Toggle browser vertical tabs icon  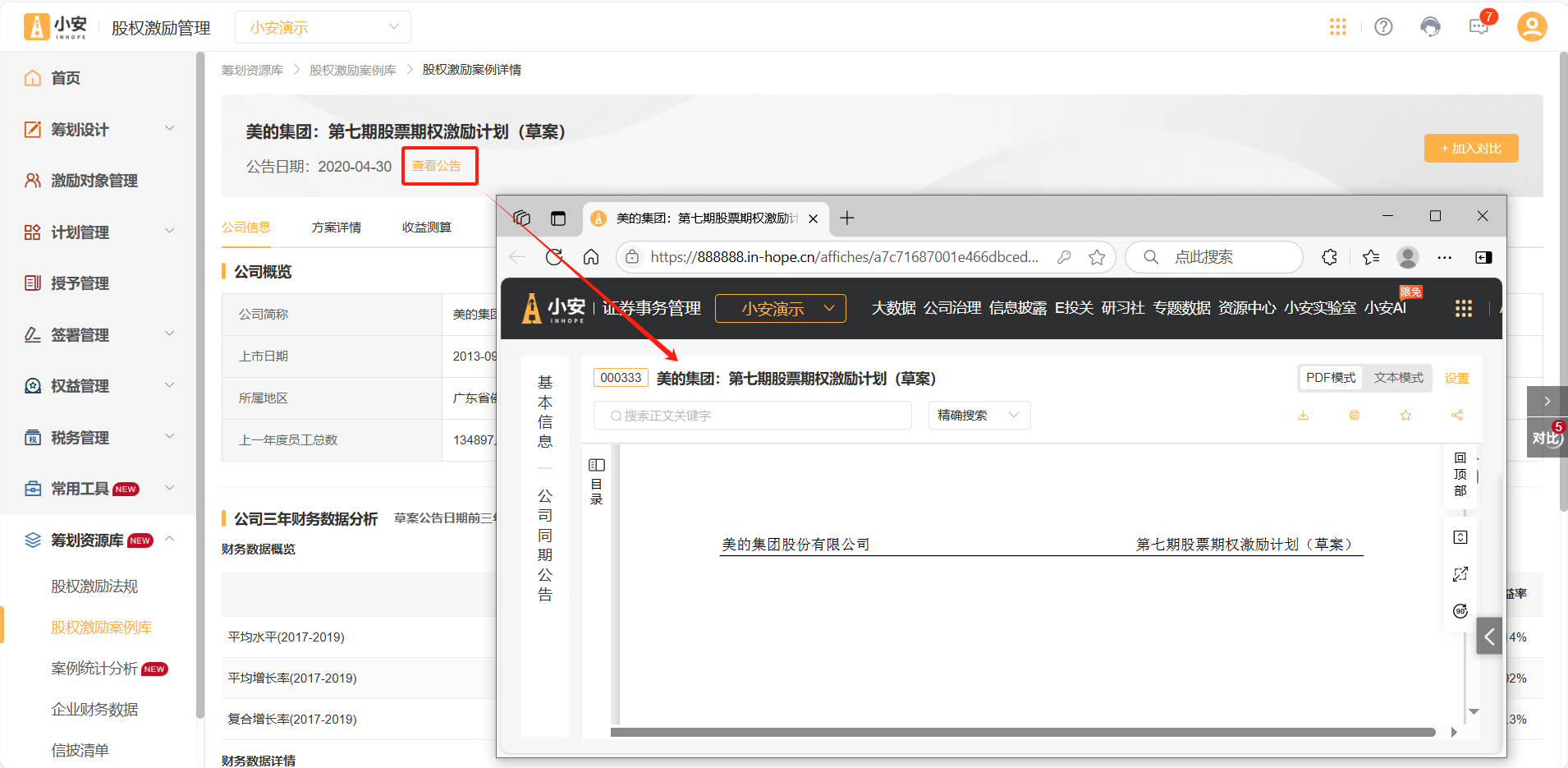[558, 218]
